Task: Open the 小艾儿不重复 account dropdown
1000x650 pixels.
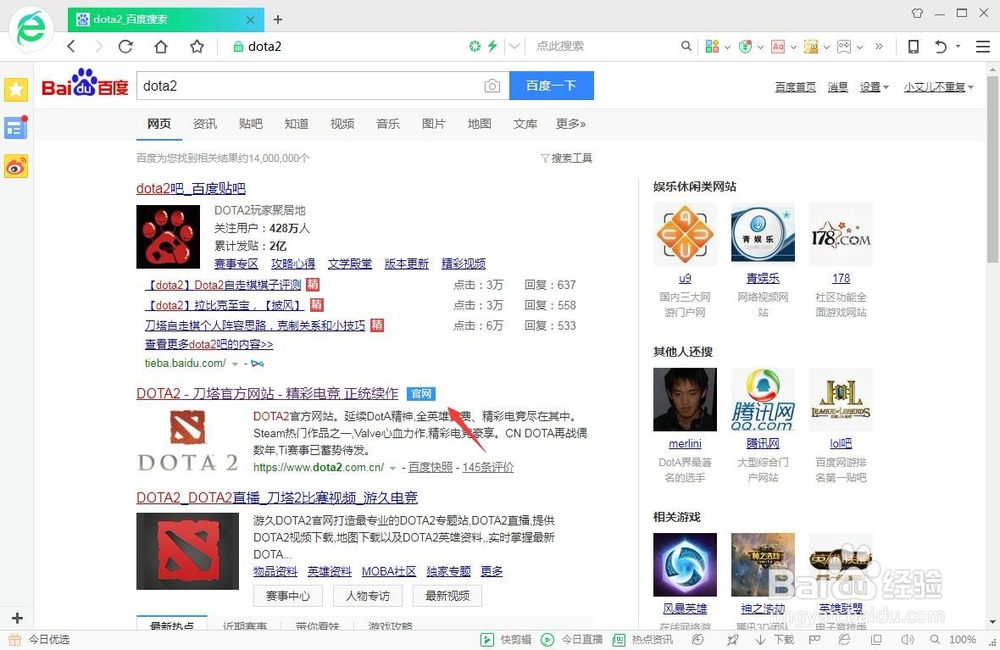Action: point(939,87)
